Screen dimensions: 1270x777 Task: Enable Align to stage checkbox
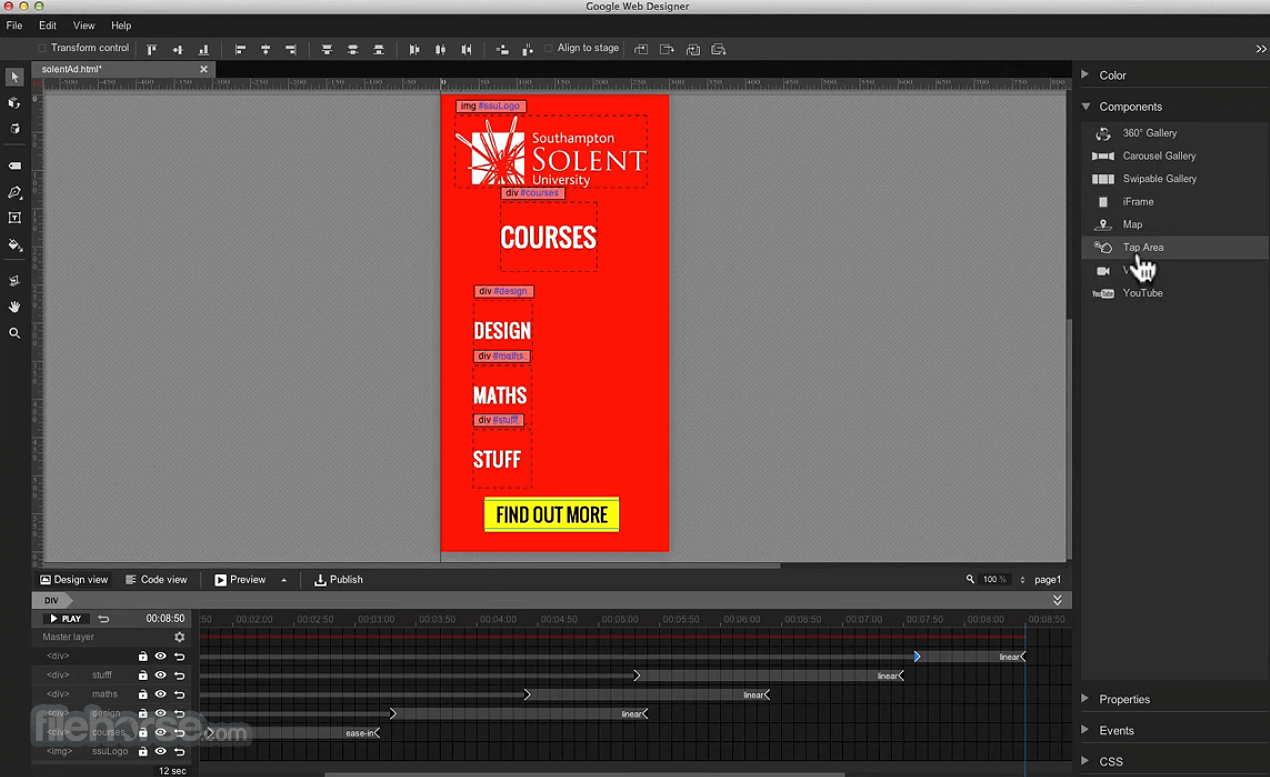[549, 48]
